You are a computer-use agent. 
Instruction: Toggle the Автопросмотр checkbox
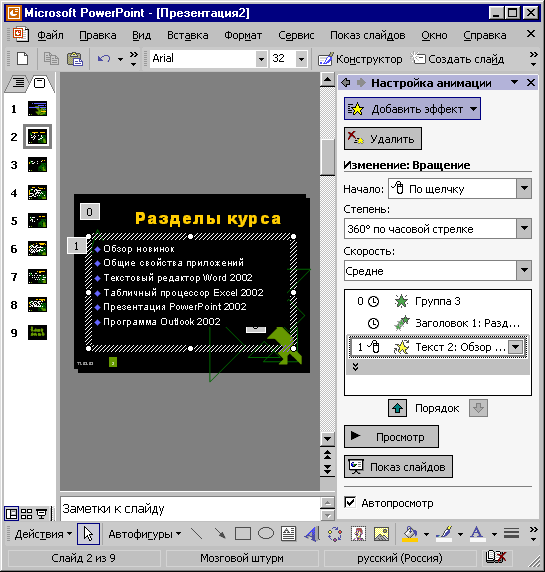click(x=350, y=503)
